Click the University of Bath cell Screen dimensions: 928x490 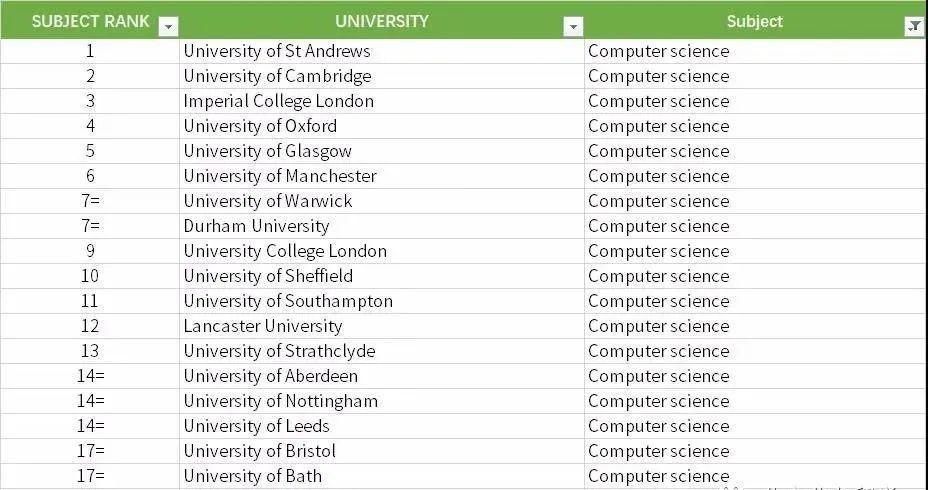(x=382, y=476)
